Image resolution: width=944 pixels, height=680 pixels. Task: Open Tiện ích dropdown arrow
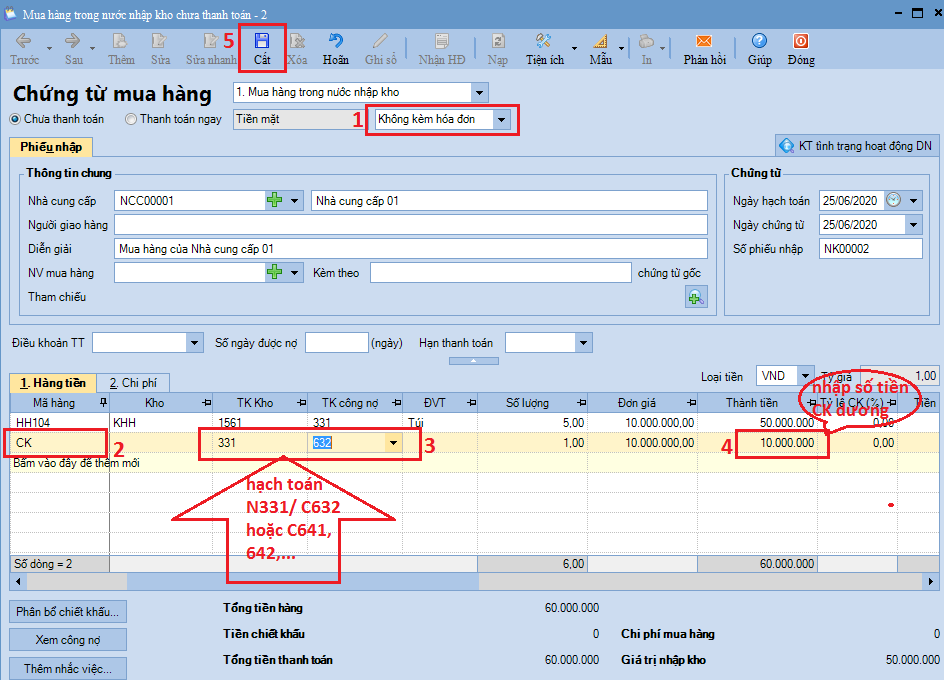[574, 48]
